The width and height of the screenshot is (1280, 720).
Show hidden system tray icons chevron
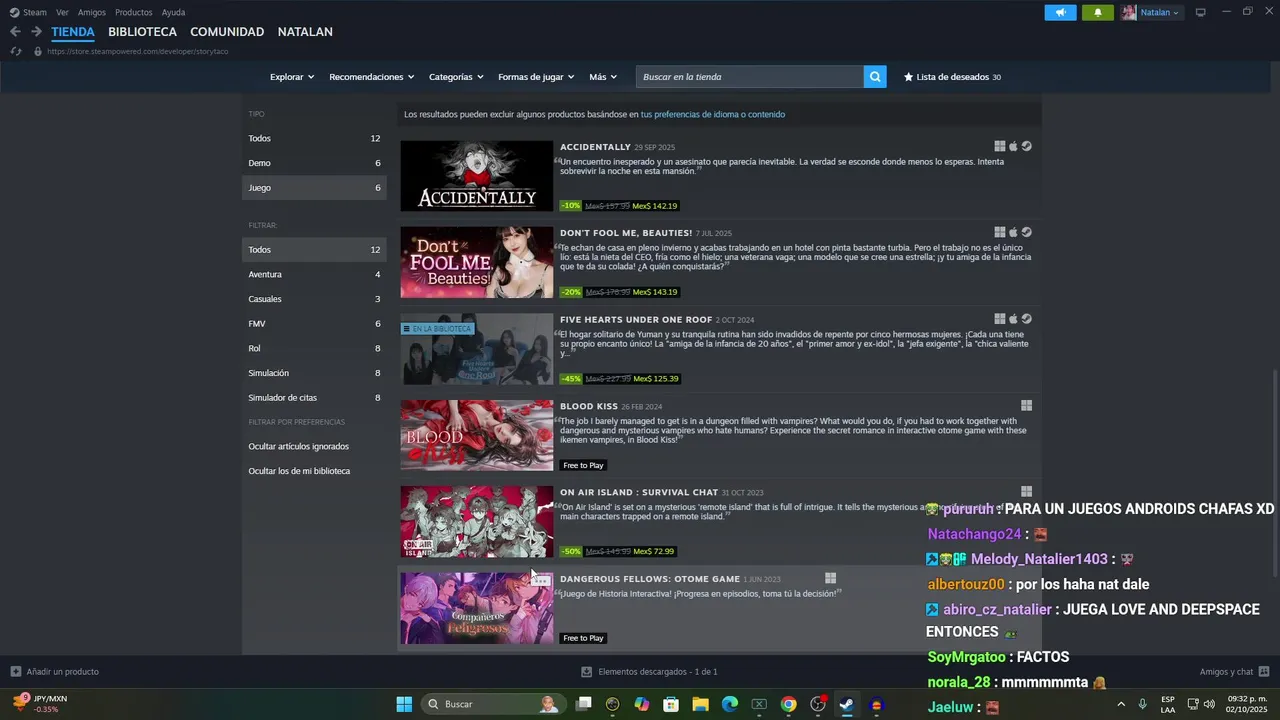point(1121,704)
